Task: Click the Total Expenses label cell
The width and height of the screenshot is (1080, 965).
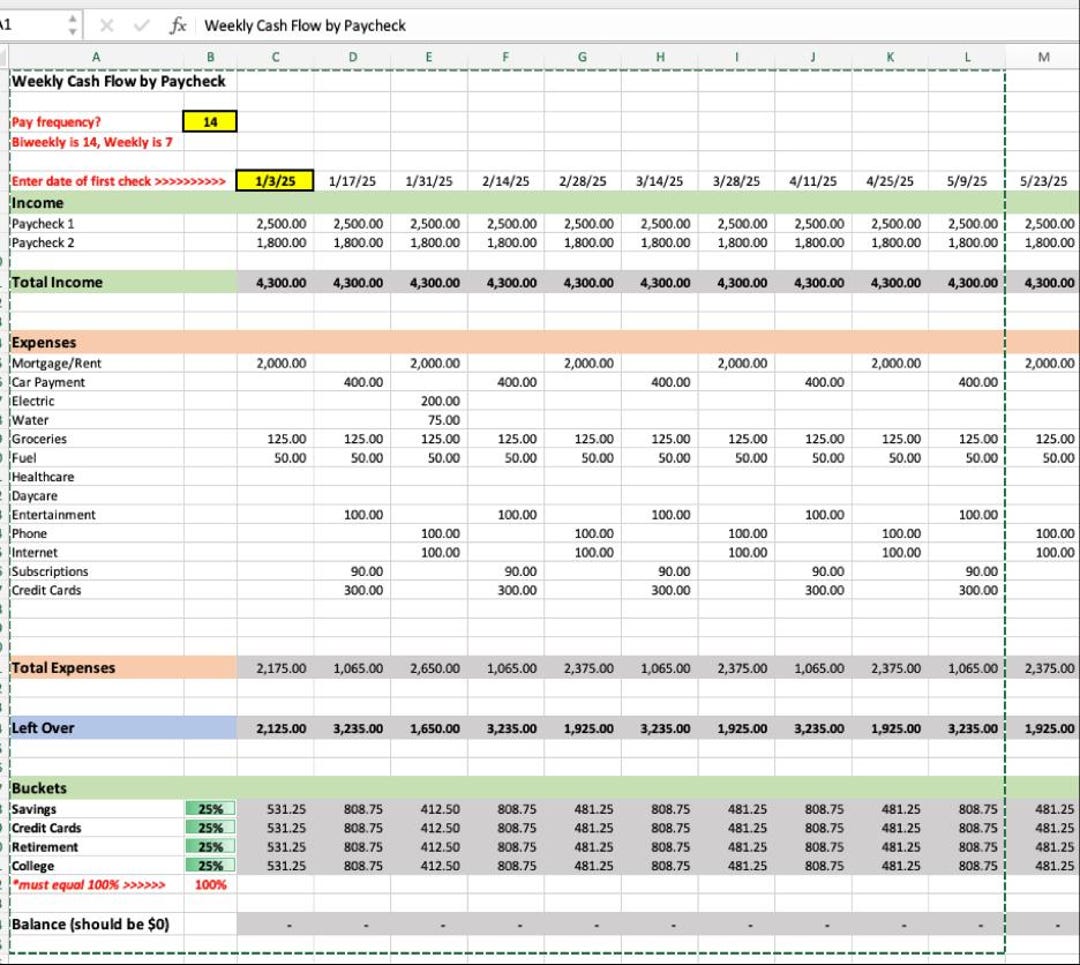Action: pos(60,667)
